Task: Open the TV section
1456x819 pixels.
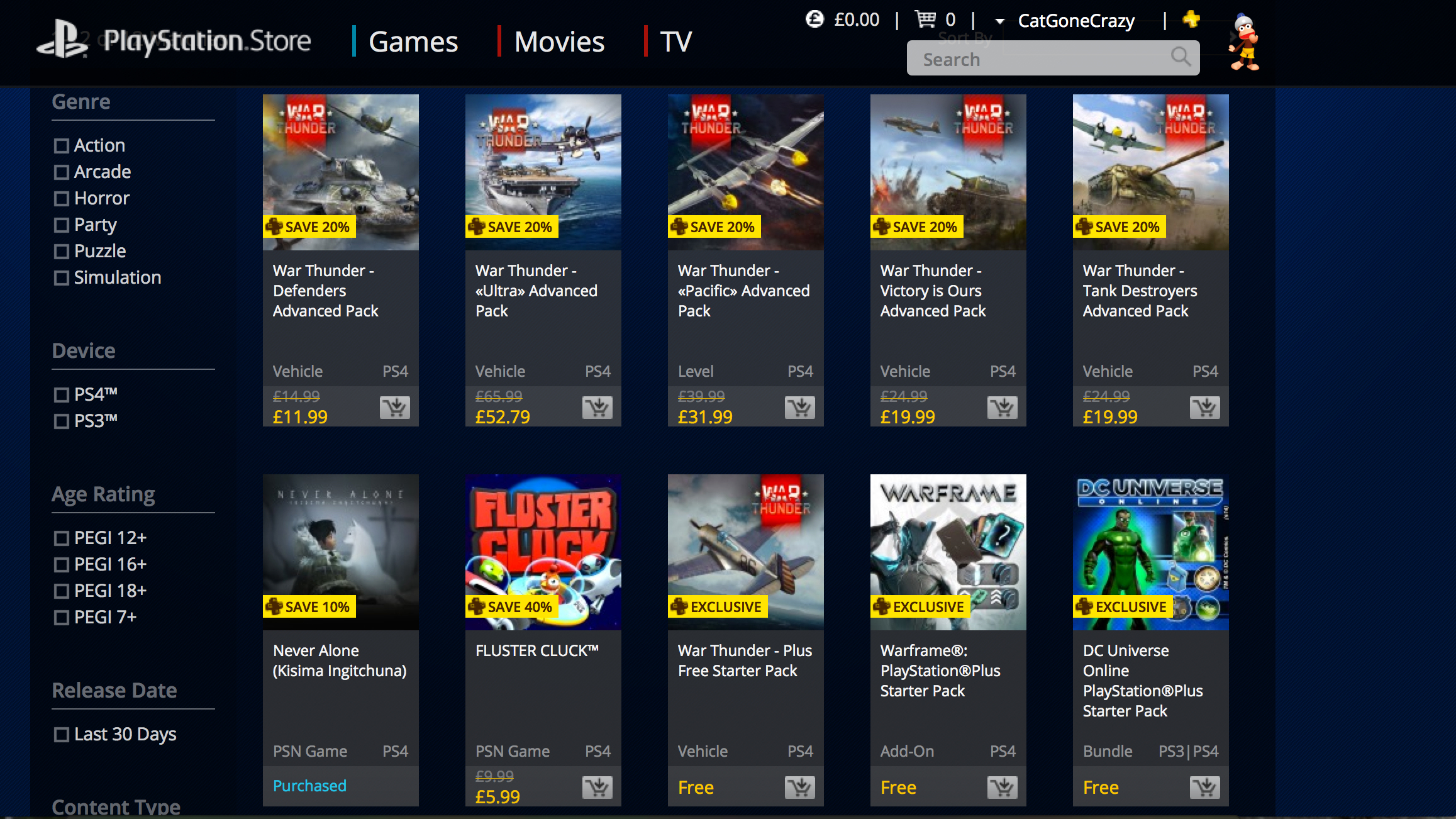Action: [x=676, y=42]
